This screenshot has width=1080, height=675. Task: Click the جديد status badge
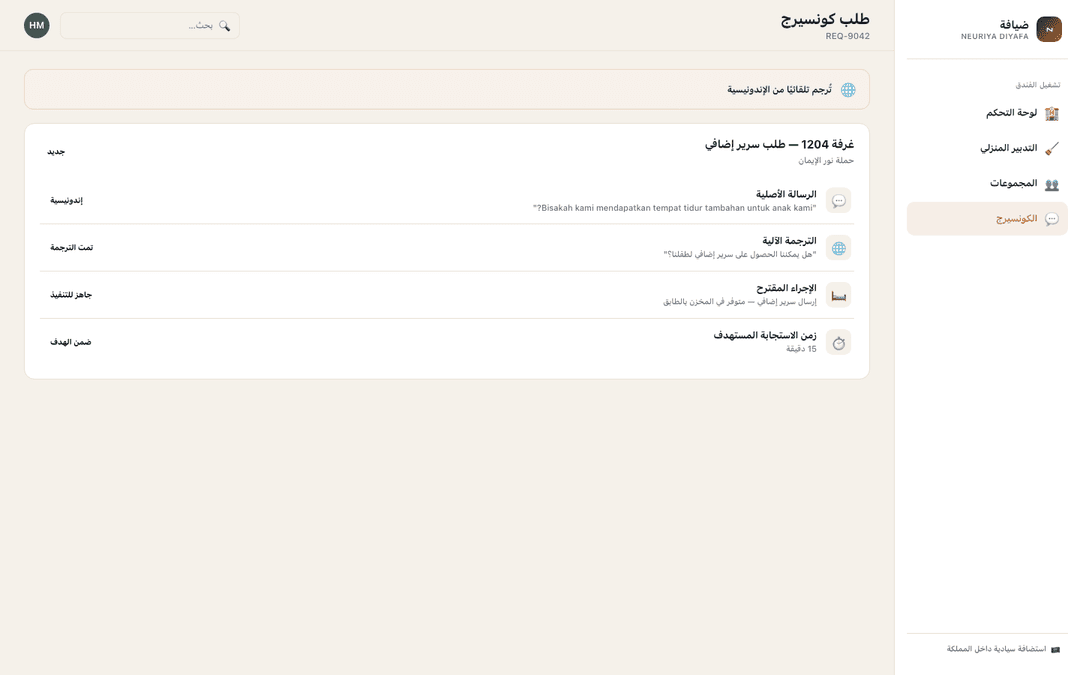coord(56,152)
